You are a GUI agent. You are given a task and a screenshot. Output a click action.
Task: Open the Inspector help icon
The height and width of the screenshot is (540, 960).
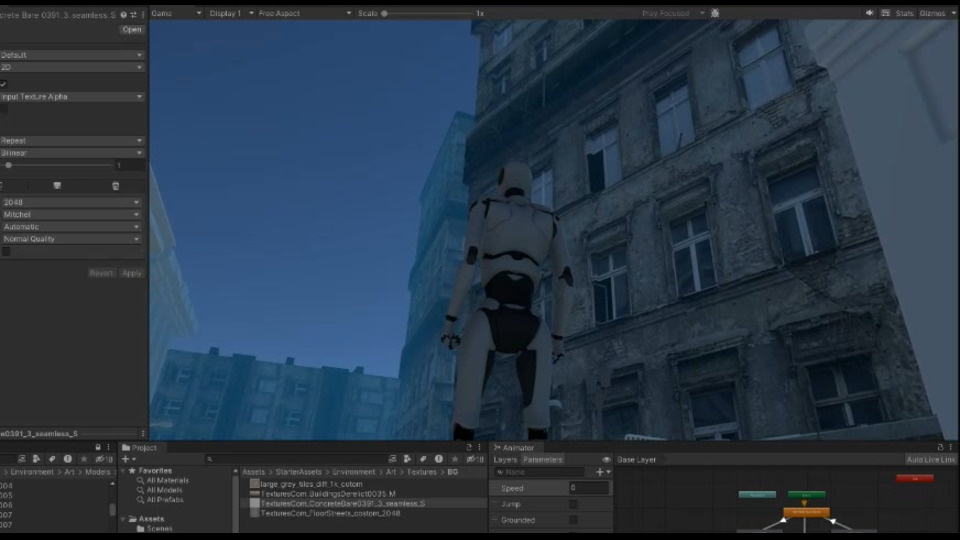pos(124,15)
